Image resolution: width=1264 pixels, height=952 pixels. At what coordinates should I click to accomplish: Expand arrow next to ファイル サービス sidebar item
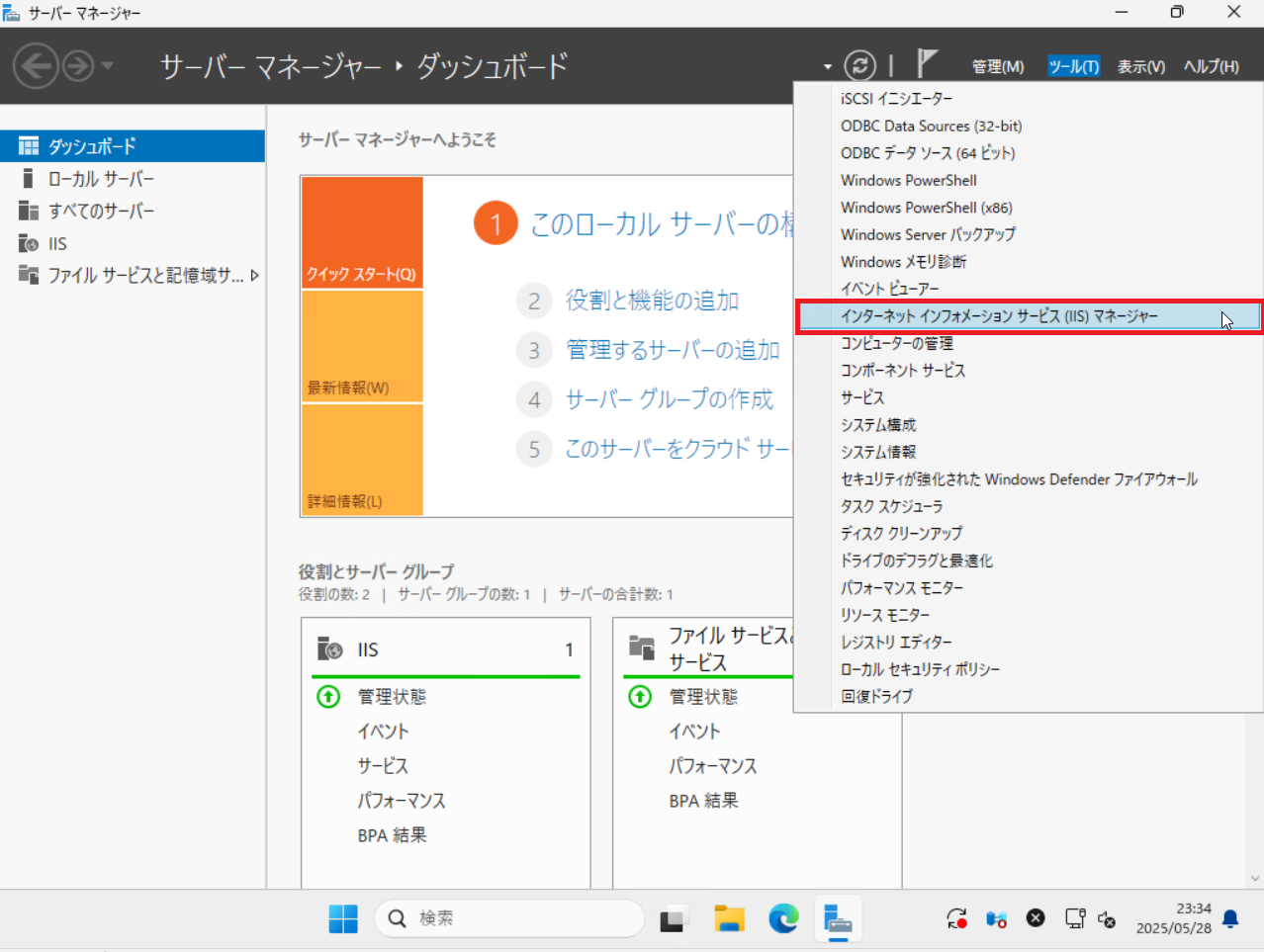(x=254, y=276)
